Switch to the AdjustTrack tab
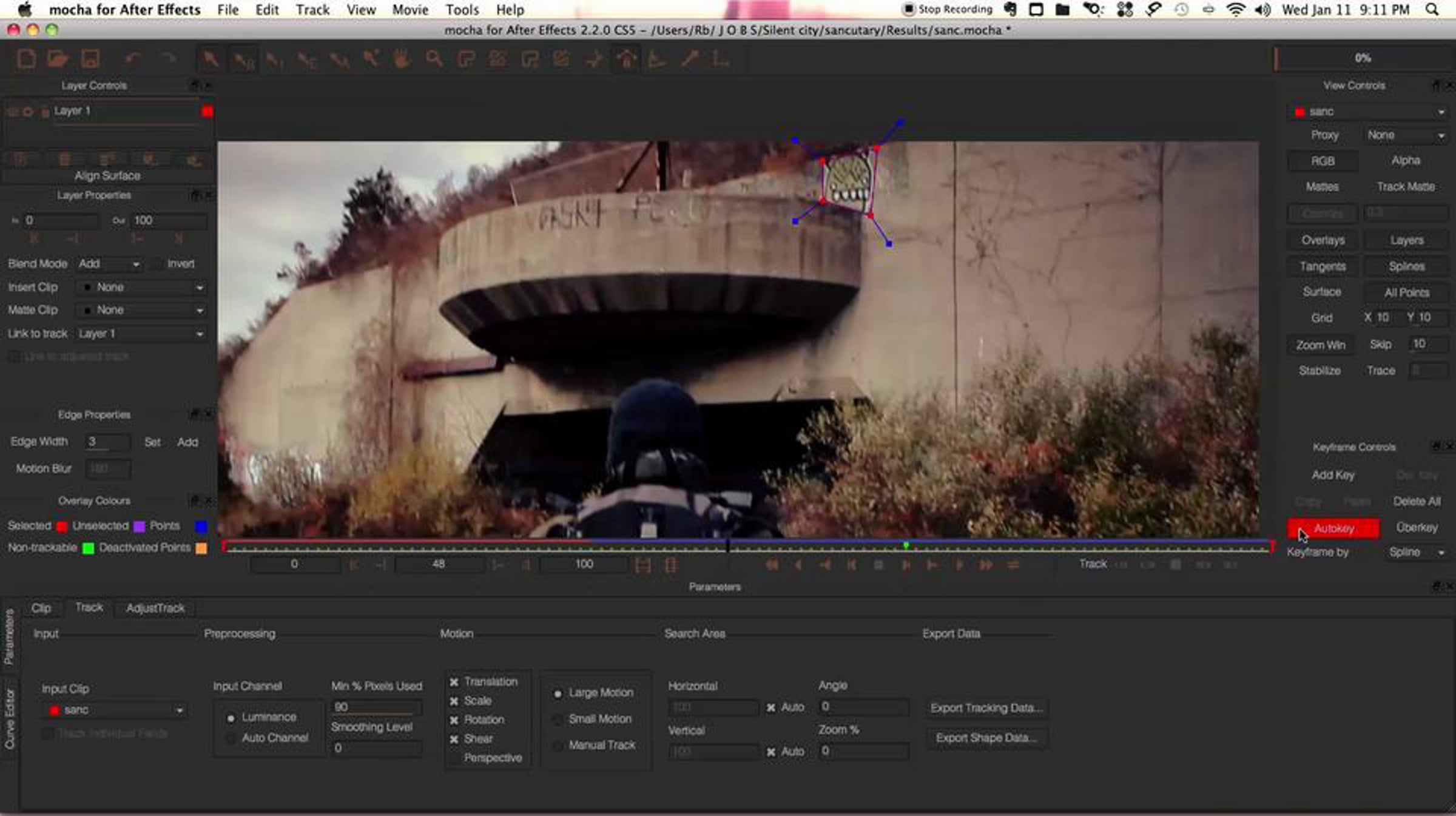 click(x=155, y=608)
